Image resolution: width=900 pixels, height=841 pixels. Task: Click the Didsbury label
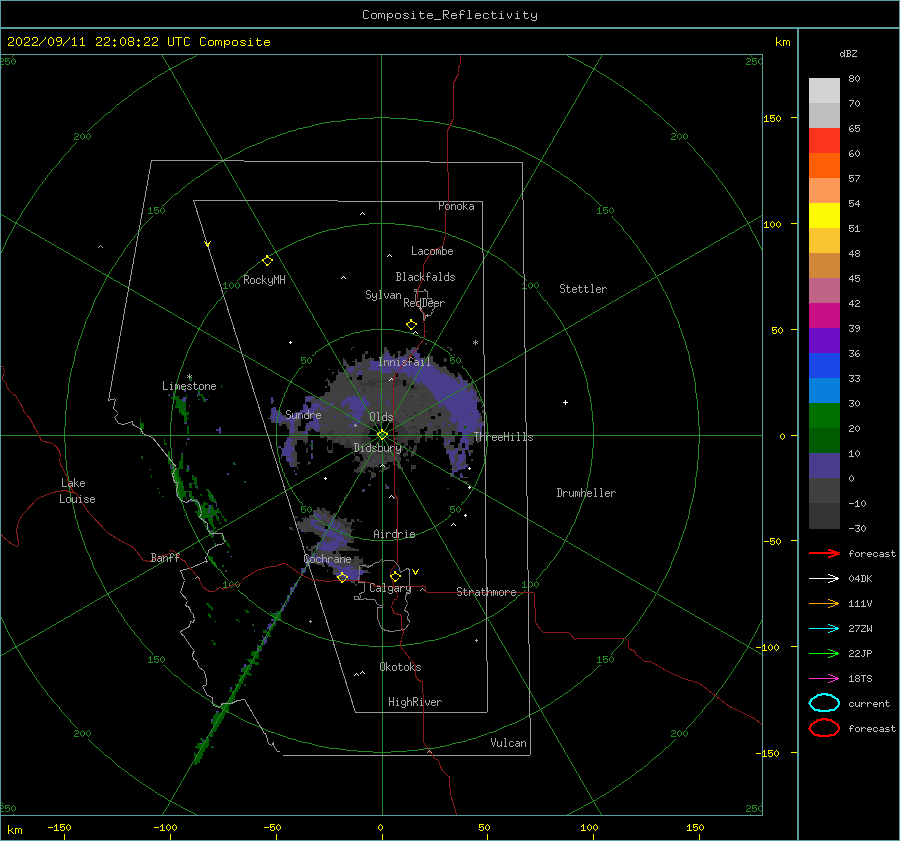377,448
